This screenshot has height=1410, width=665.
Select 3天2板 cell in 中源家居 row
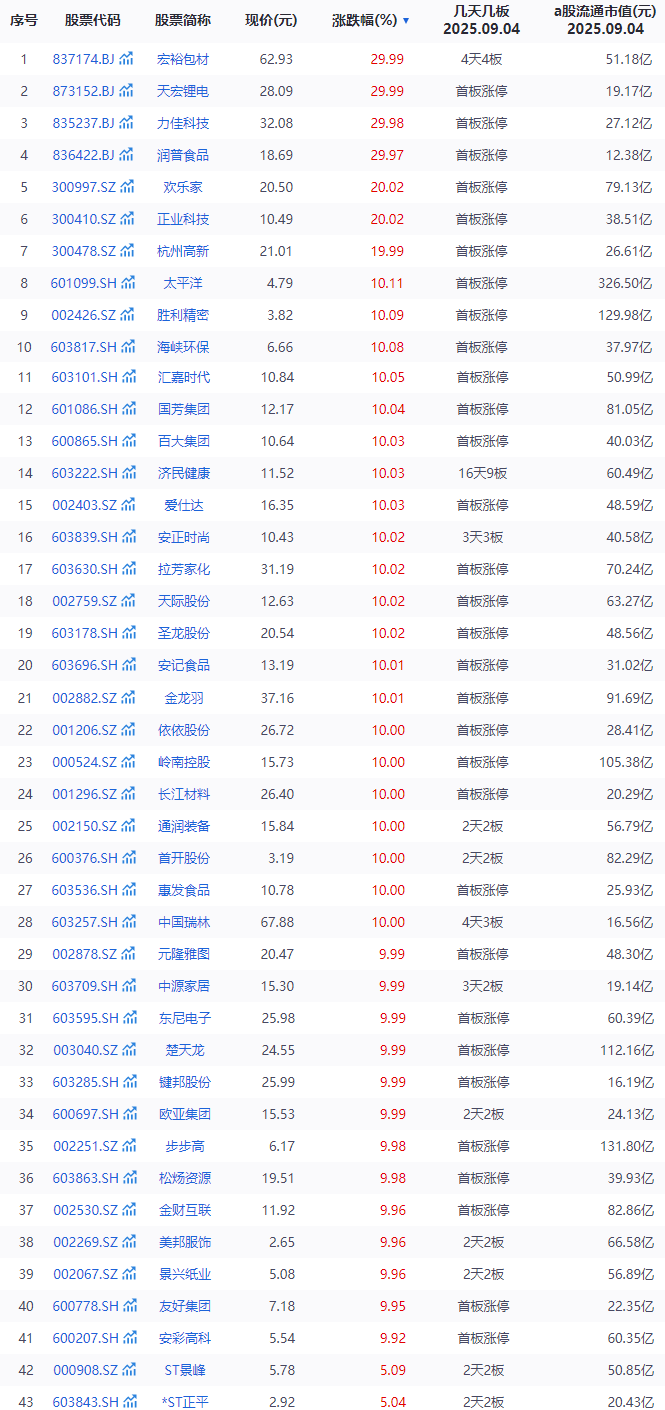482,986
